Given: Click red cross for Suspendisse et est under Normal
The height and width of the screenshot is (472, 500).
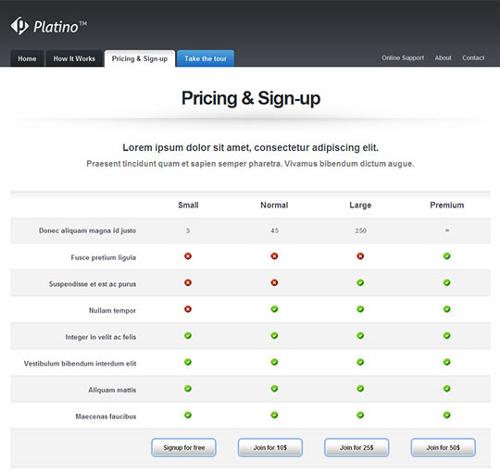Looking at the screenshot, I should (x=274, y=283).
